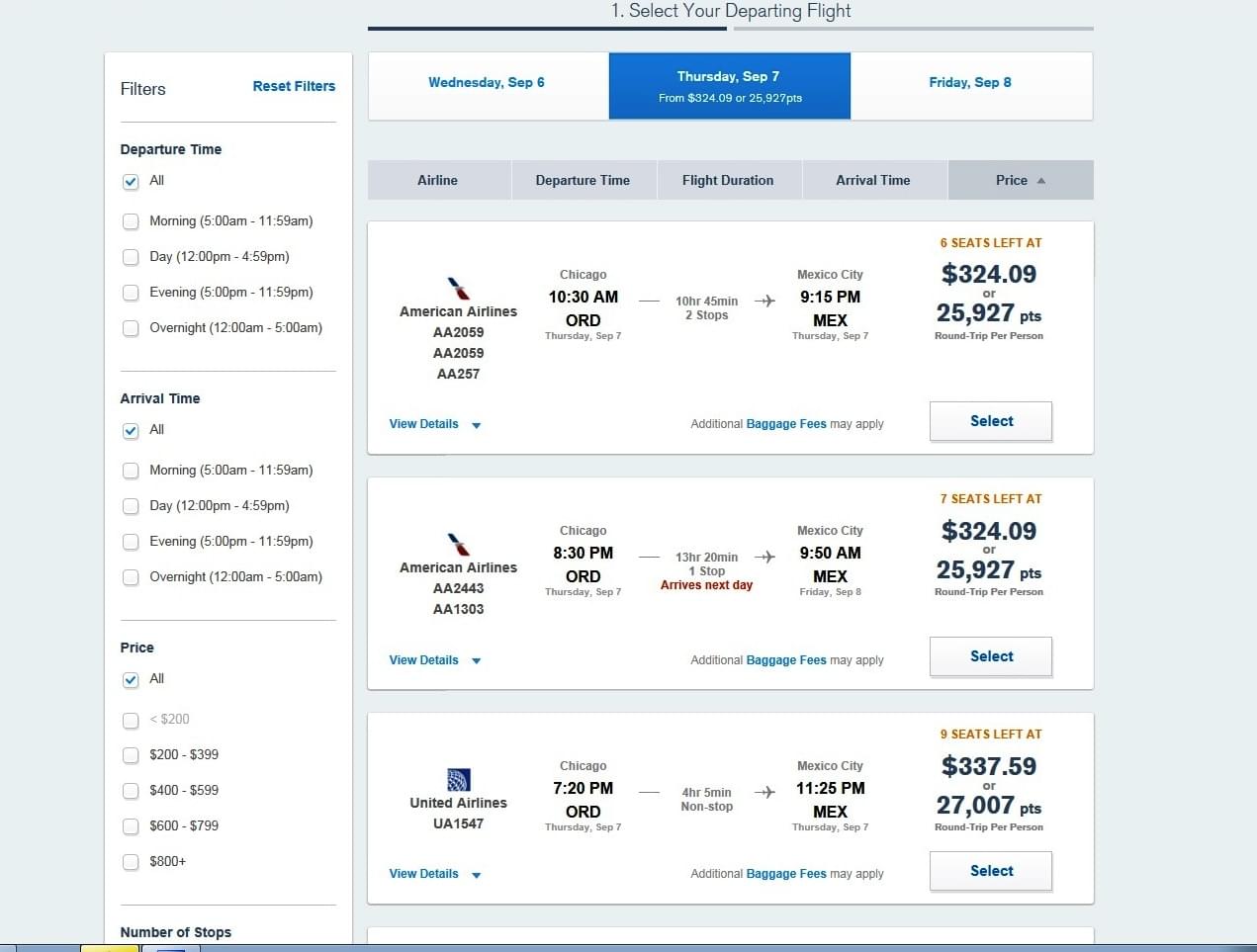Enable Day (12:00pm - 4:59pm) departure filter
This screenshot has width=1257, height=952.
131,257
